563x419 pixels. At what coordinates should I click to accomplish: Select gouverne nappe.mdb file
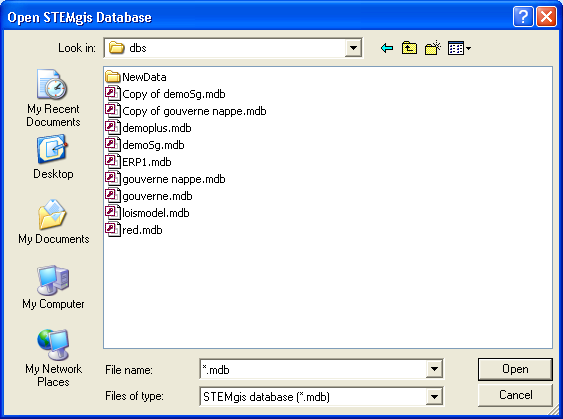165,179
